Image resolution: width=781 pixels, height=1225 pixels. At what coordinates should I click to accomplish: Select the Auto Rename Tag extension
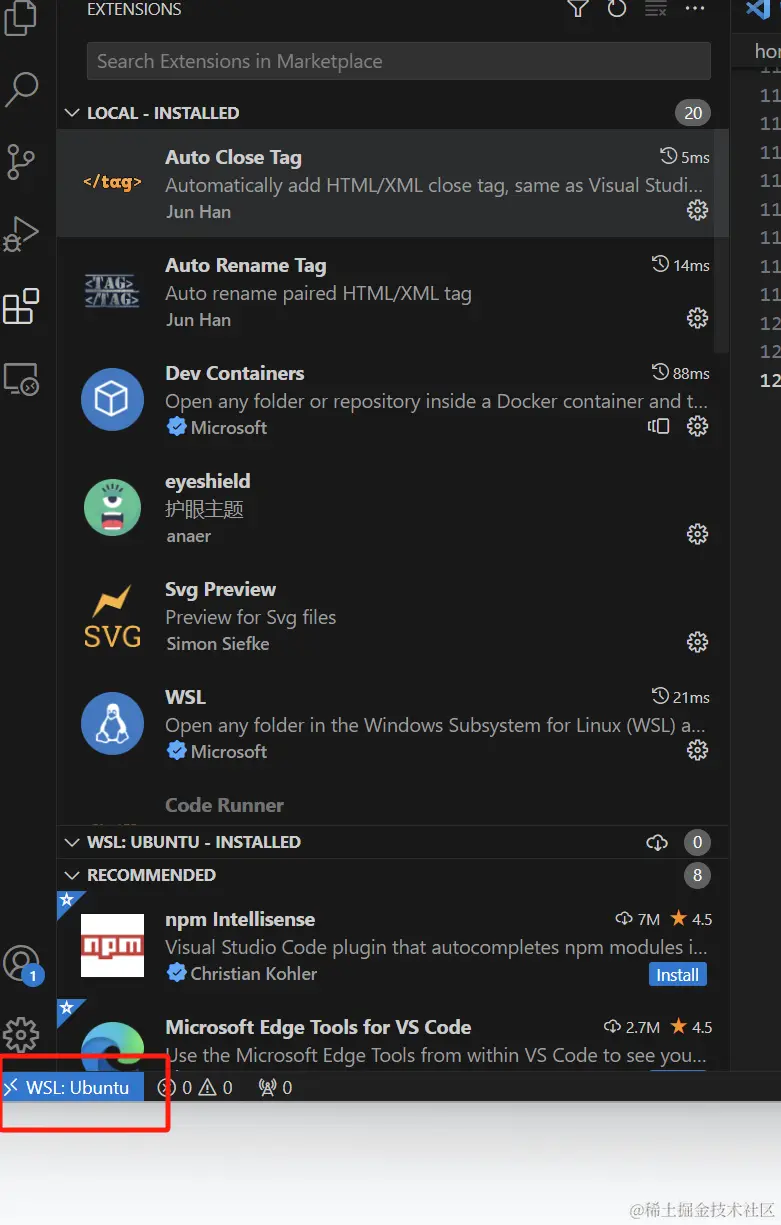pyautogui.click(x=392, y=291)
